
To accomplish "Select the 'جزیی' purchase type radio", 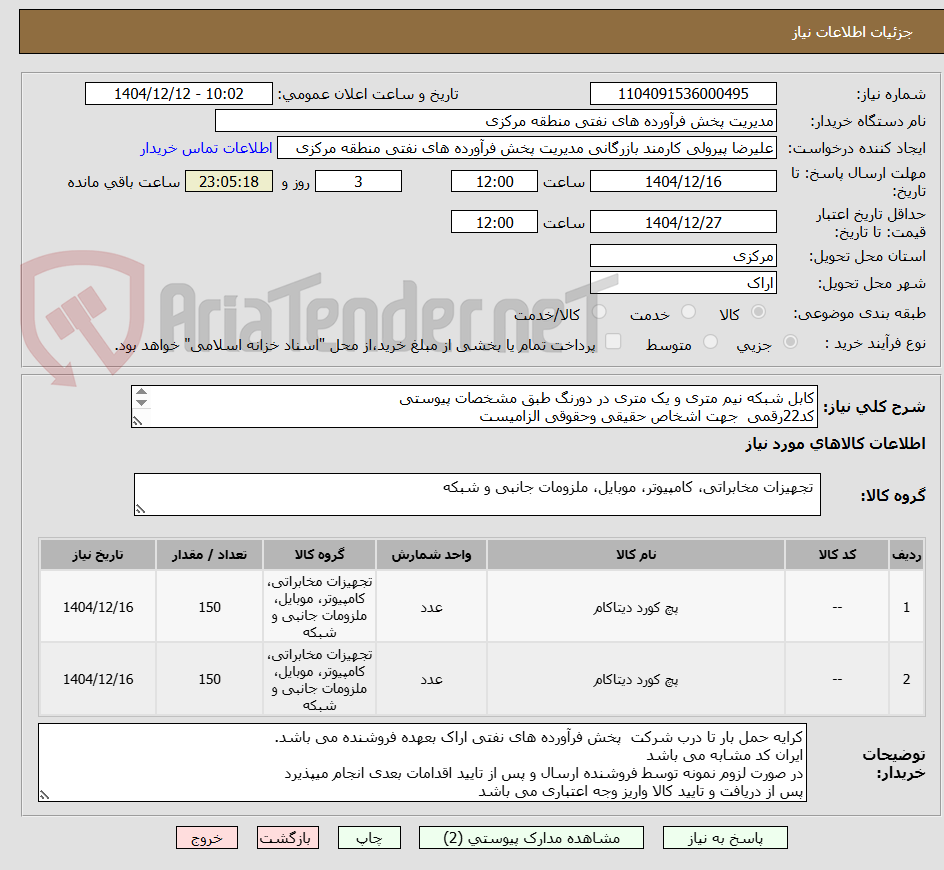I will 790,342.
